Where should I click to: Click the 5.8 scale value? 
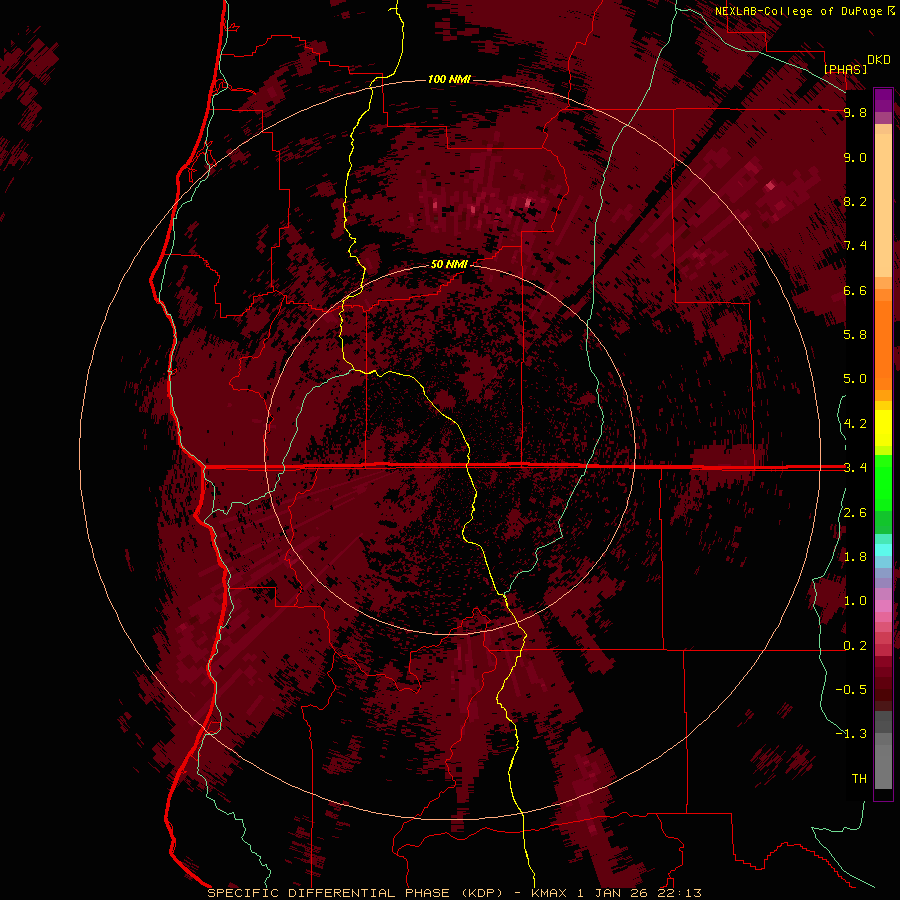(855, 335)
